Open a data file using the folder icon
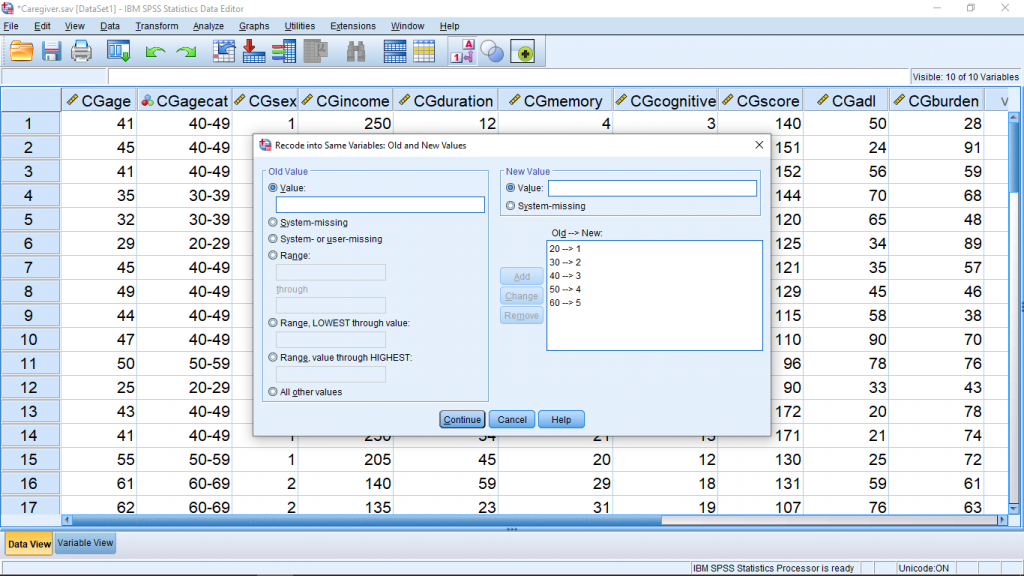Screen dimensions: 1024x576 pyautogui.click(x=20, y=51)
